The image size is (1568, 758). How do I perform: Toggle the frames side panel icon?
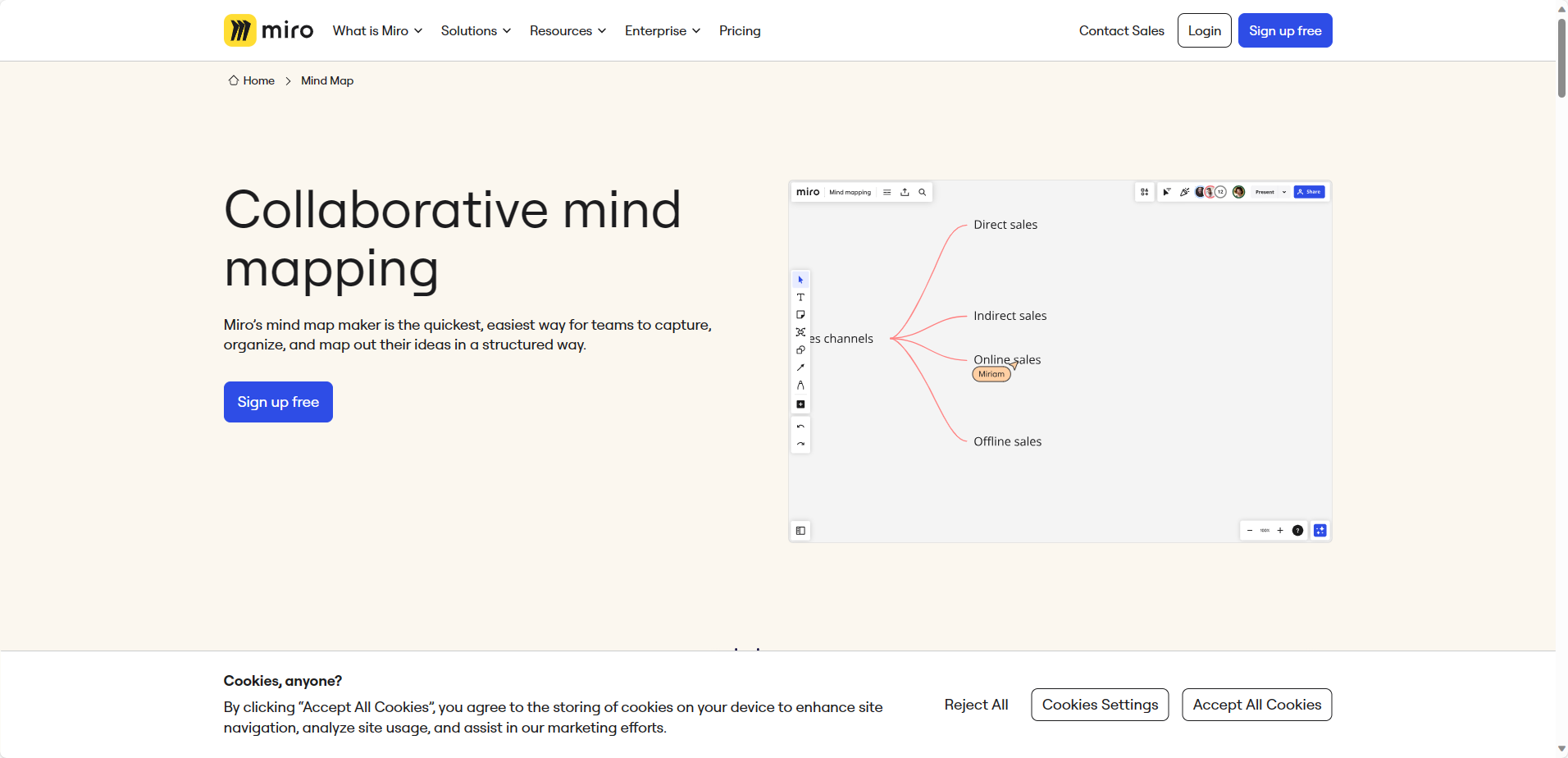800,531
